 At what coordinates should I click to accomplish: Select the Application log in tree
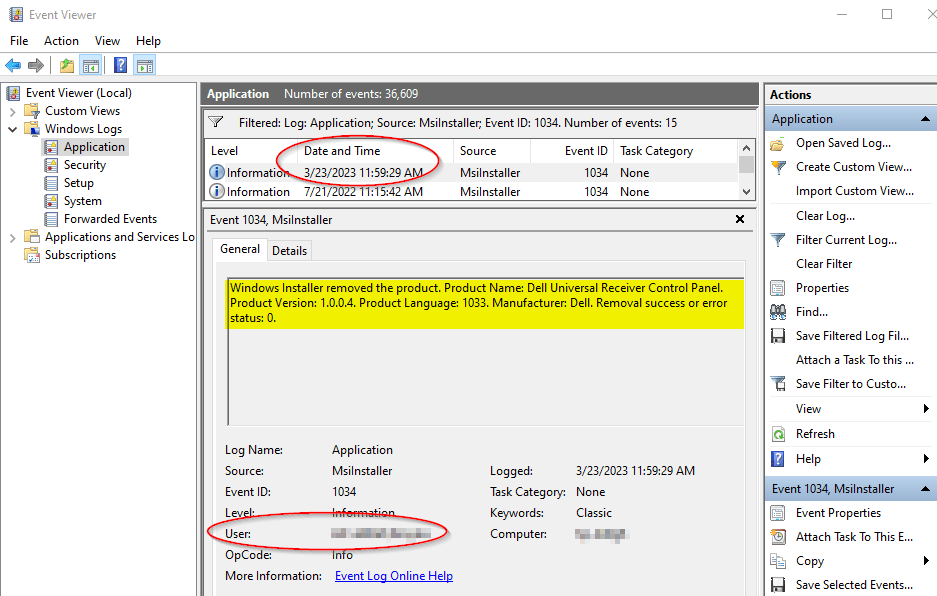click(94, 147)
